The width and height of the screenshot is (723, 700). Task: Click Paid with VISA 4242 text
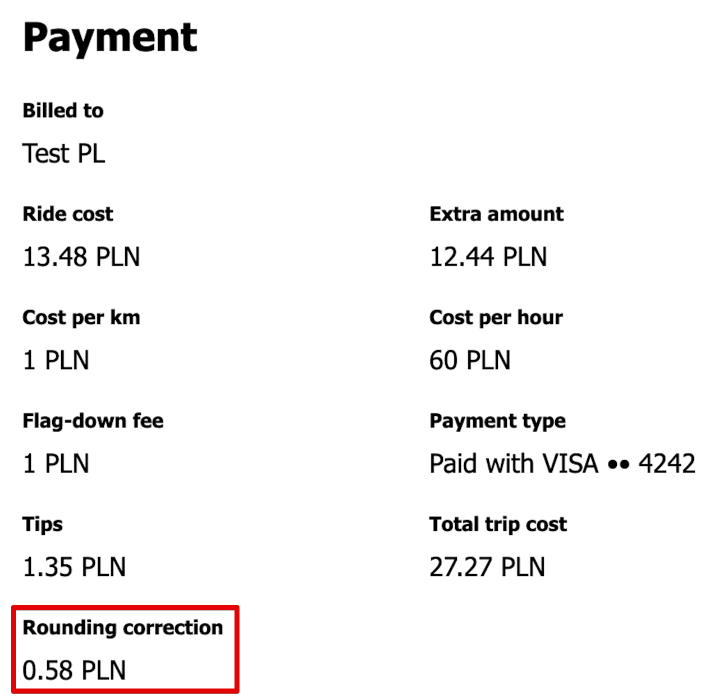point(563,463)
